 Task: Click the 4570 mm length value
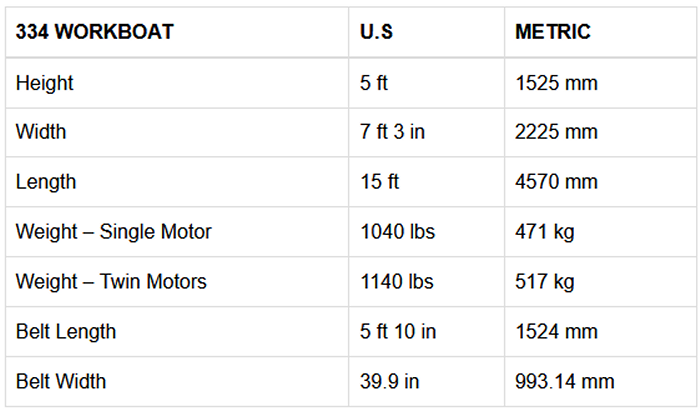tap(556, 182)
